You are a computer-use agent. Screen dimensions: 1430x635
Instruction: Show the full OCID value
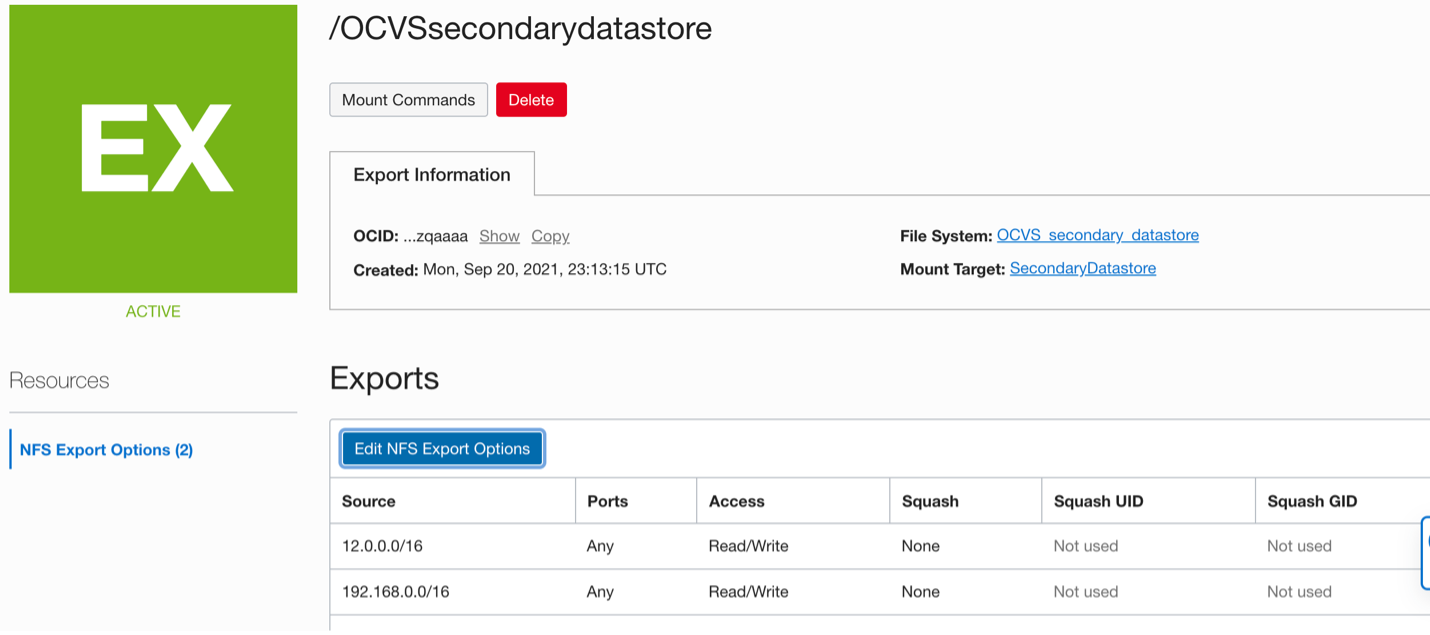point(499,236)
